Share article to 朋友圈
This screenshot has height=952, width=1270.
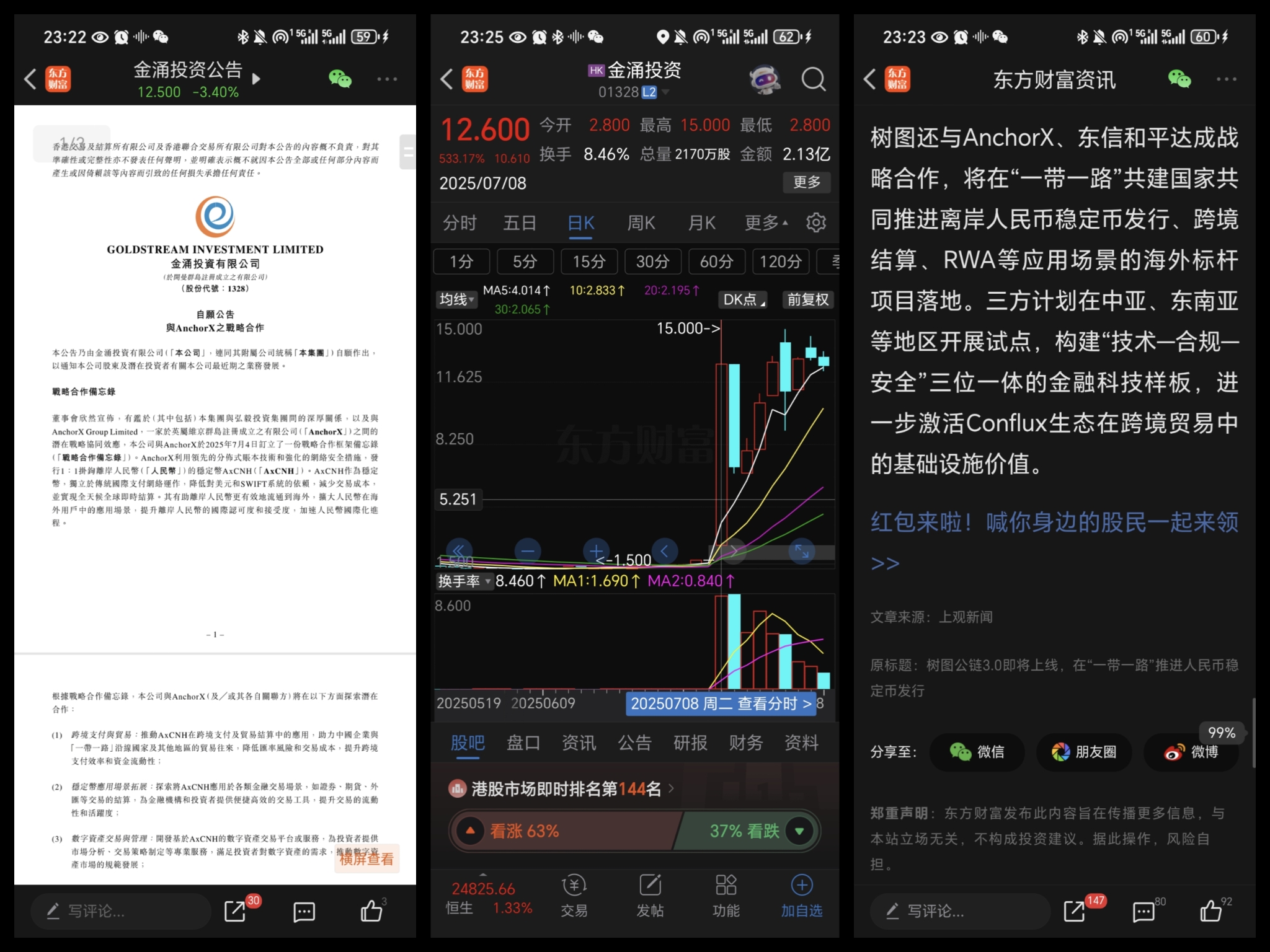[x=1084, y=752]
